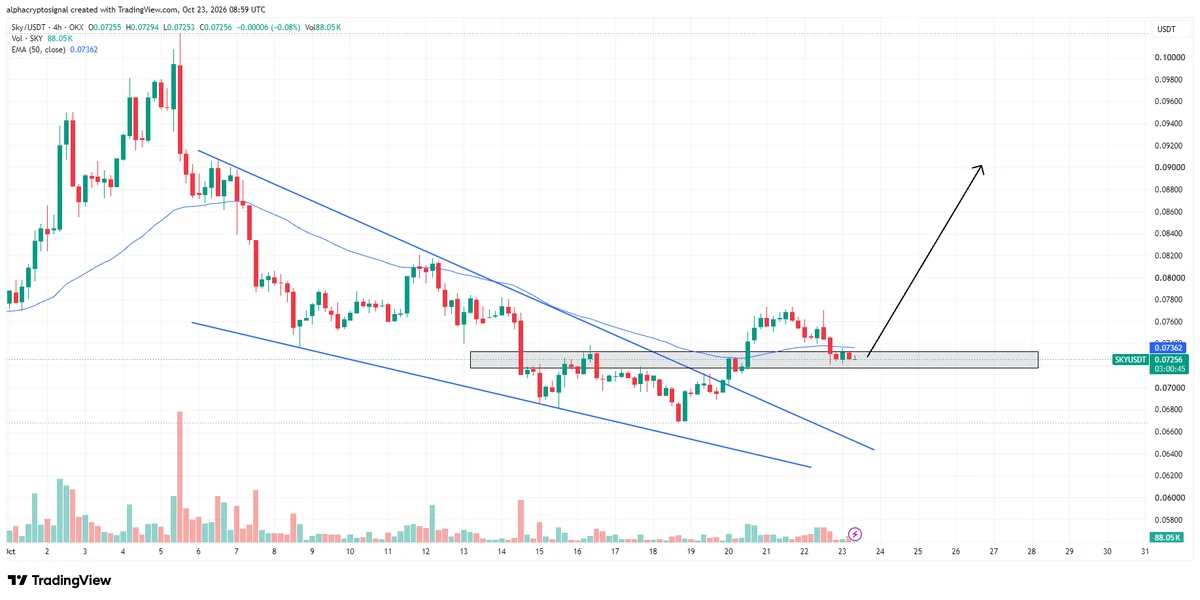Click the TradingView logo at bottom left
The height and width of the screenshot is (600, 1200).
tap(59, 580)
